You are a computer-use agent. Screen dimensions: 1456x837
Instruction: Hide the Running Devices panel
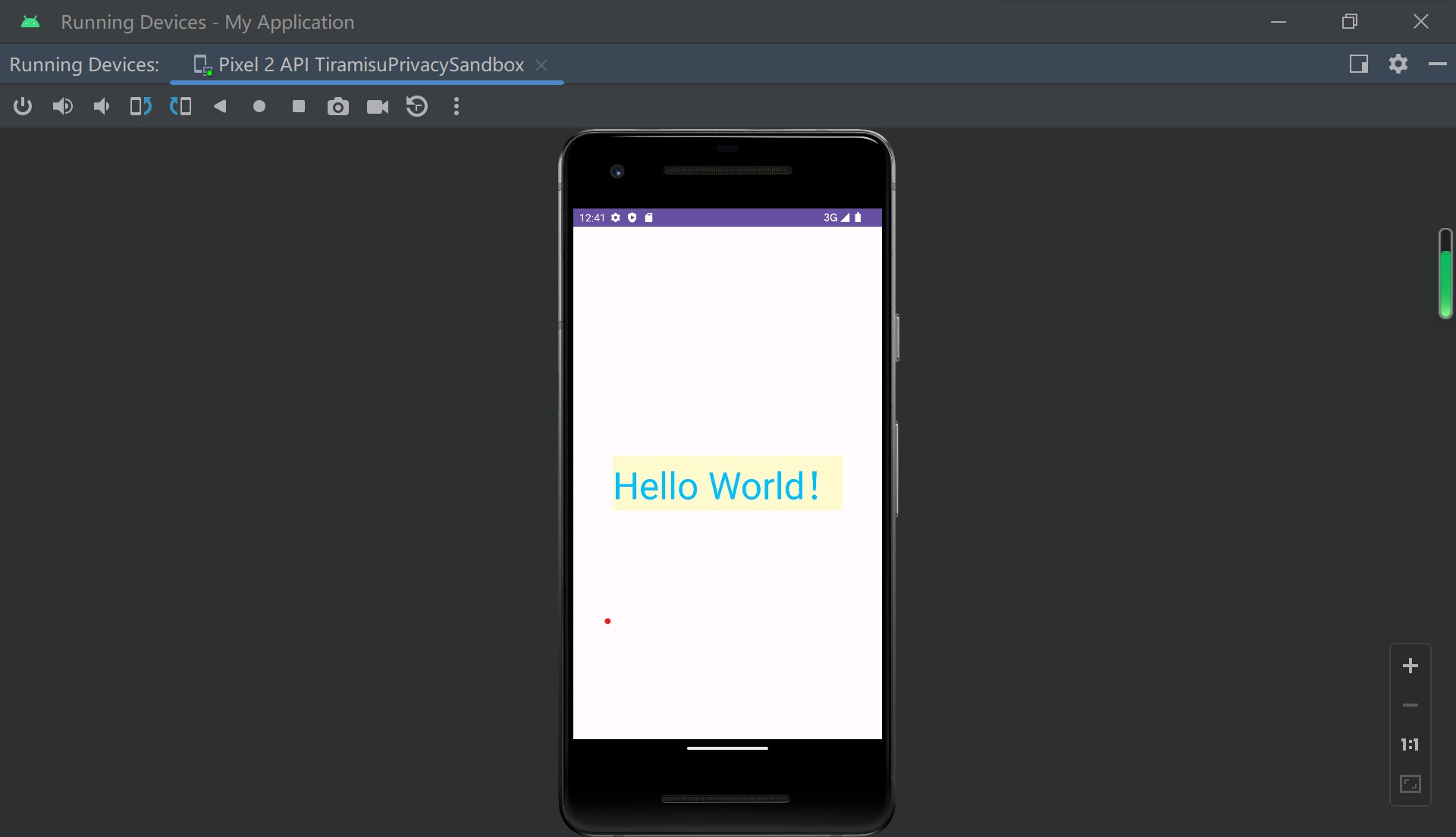[1437, 64]
